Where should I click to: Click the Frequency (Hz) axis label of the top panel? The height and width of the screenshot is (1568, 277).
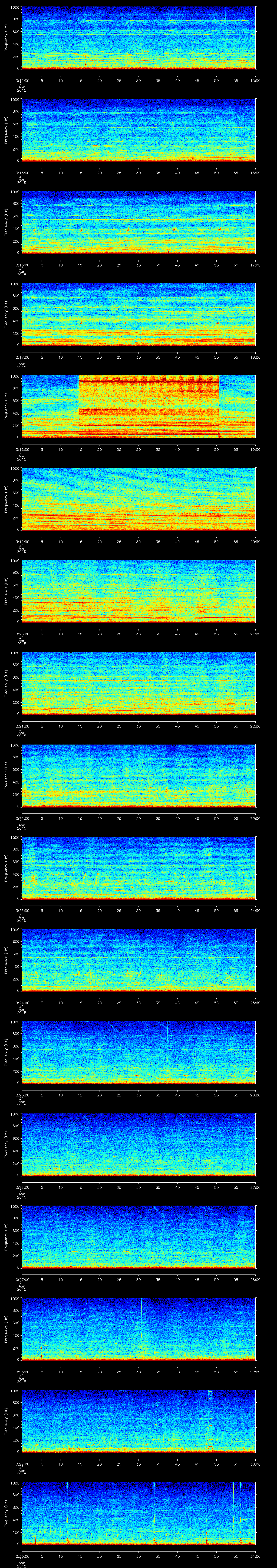point(7,38)
